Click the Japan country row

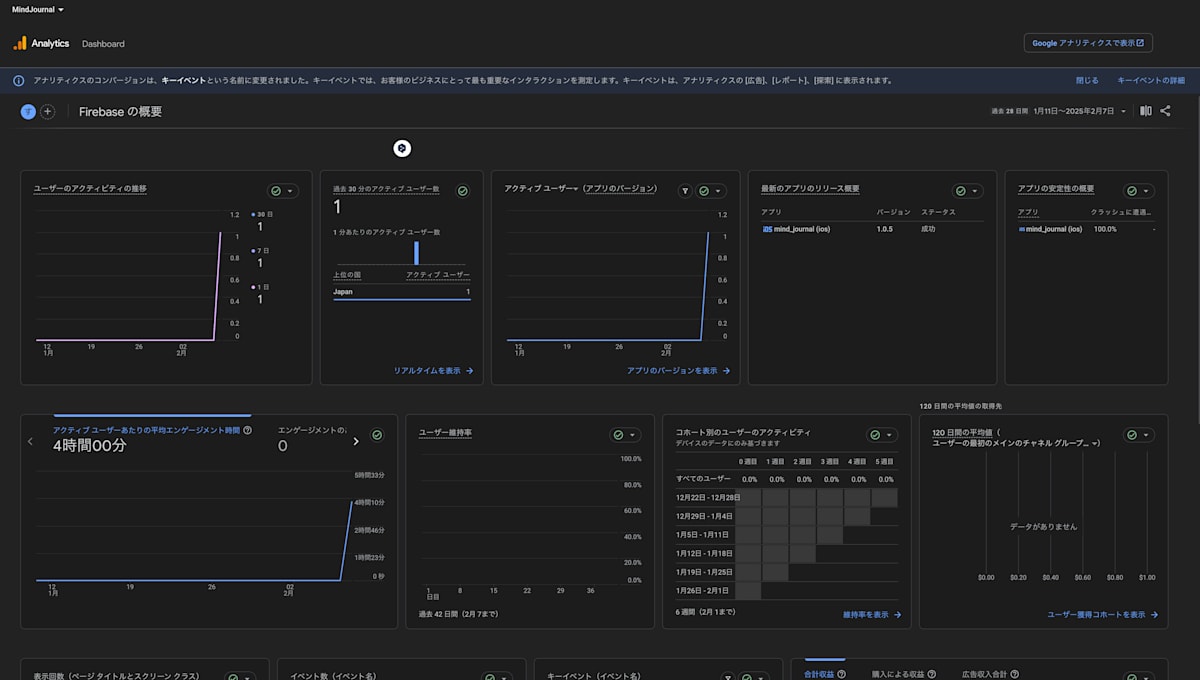(401, 292)
